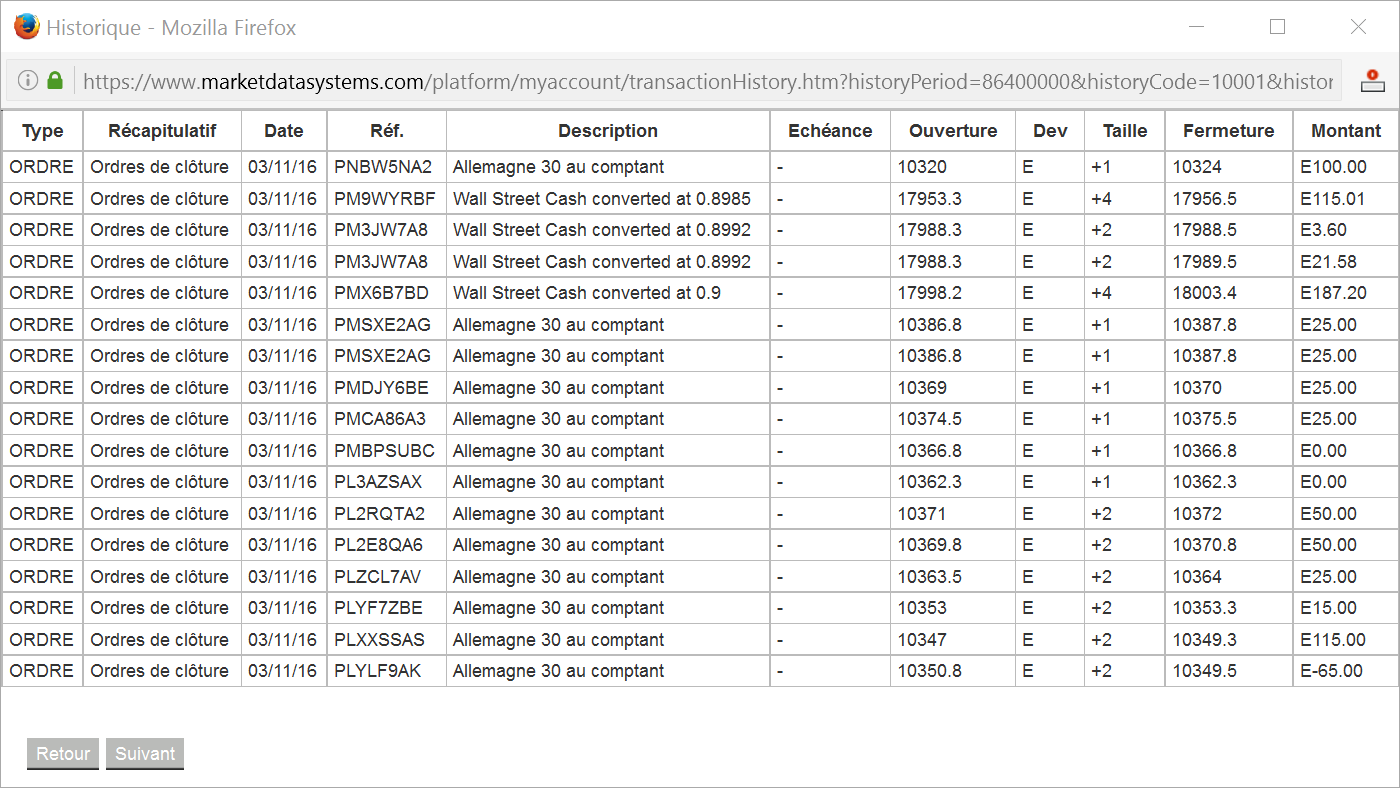Click amount E3.60
Image resolution: width=1400 pixels, height=788 pixels.
pyautogui.click(x=1324, y=230)
